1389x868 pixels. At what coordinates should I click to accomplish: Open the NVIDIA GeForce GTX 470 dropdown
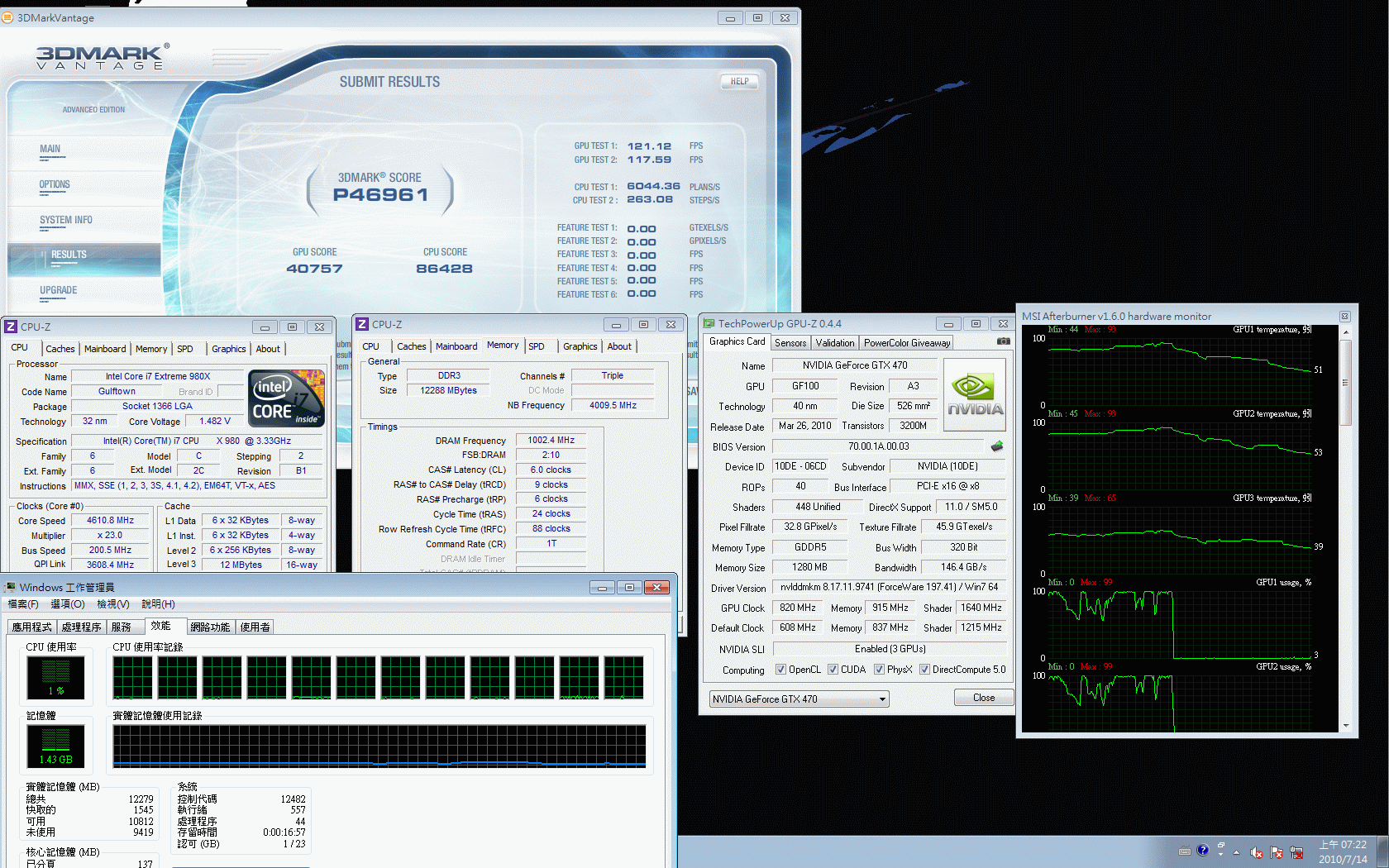pyautogui.click(x=799, y=699)
